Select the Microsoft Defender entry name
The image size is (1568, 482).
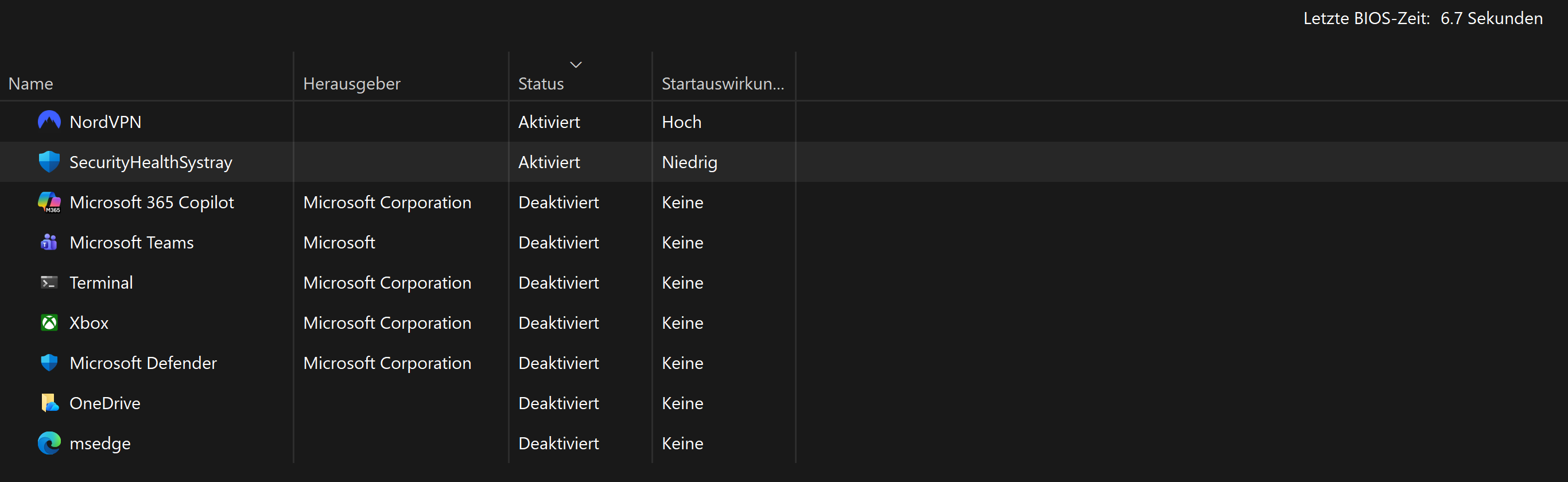pyautogui.click(x=143, y=363)
